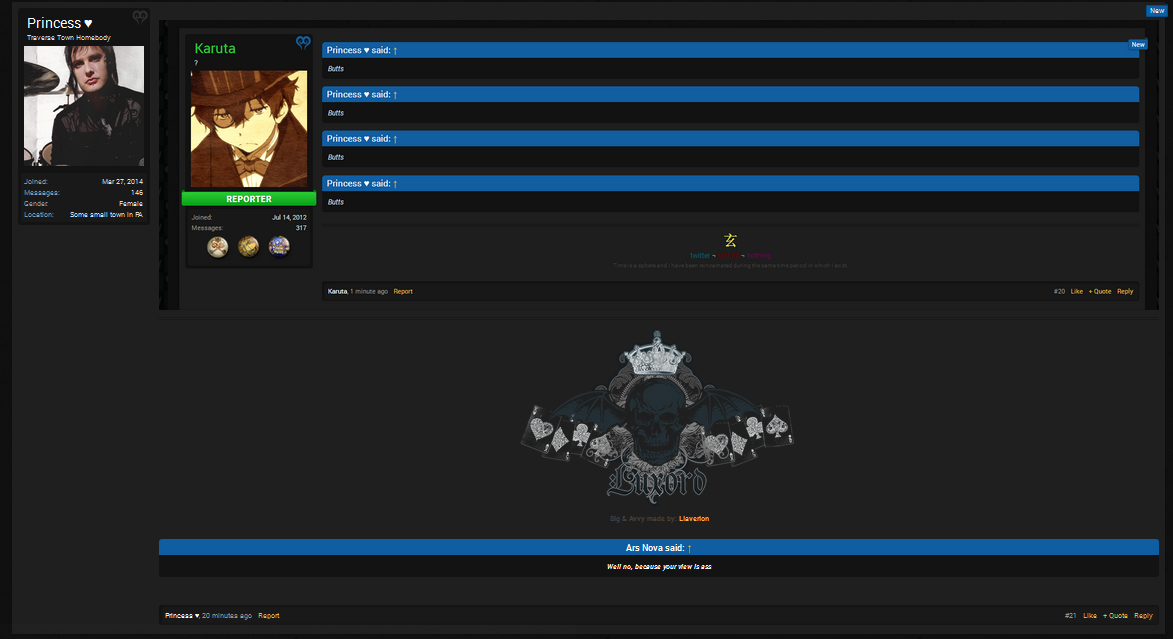Image resolution: width=1173 pixels, height=639 pixels.
Task: Click Karuta's name in post #20 footer
Action: click(x=337, y=291)
